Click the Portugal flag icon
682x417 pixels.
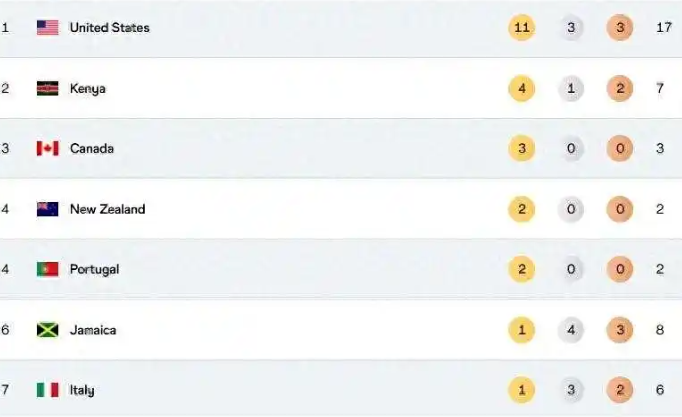pos(47,269)
